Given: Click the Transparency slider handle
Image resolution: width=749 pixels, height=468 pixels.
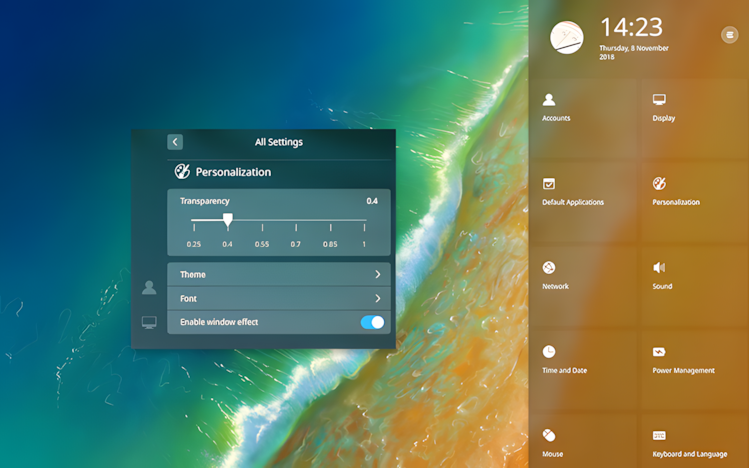Looking at the screenshot, I should [x=228, y=220].
